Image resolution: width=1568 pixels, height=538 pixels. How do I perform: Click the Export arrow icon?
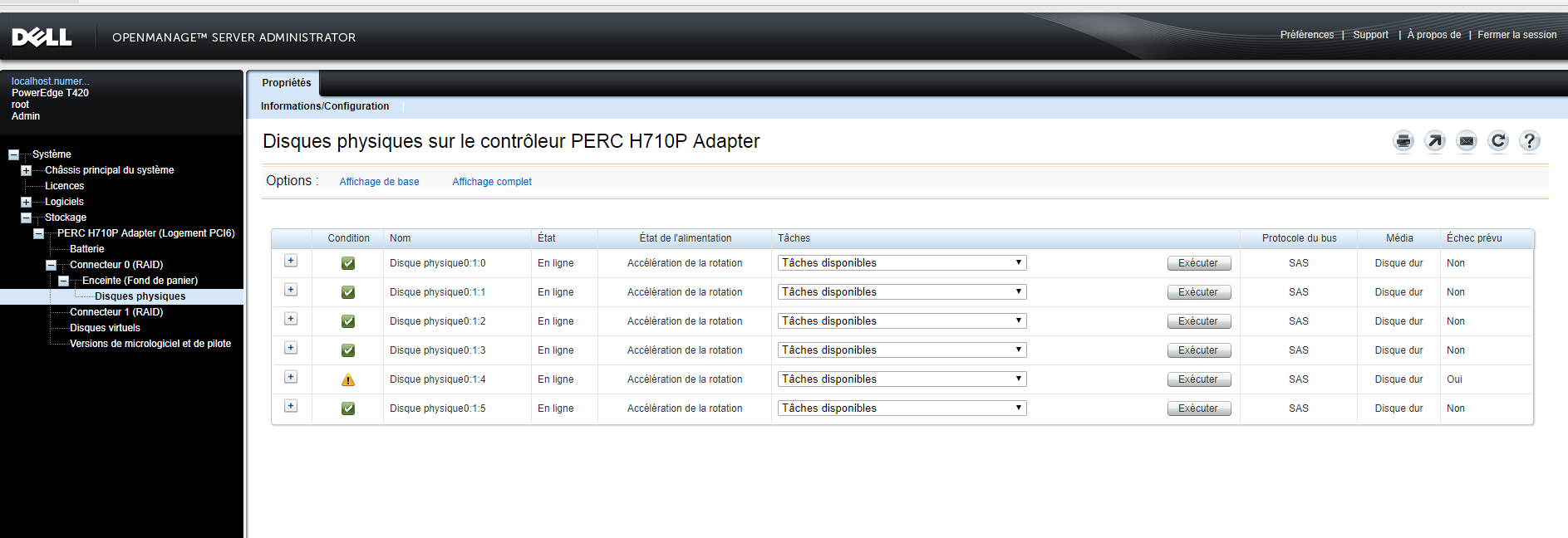(1435, 141)
